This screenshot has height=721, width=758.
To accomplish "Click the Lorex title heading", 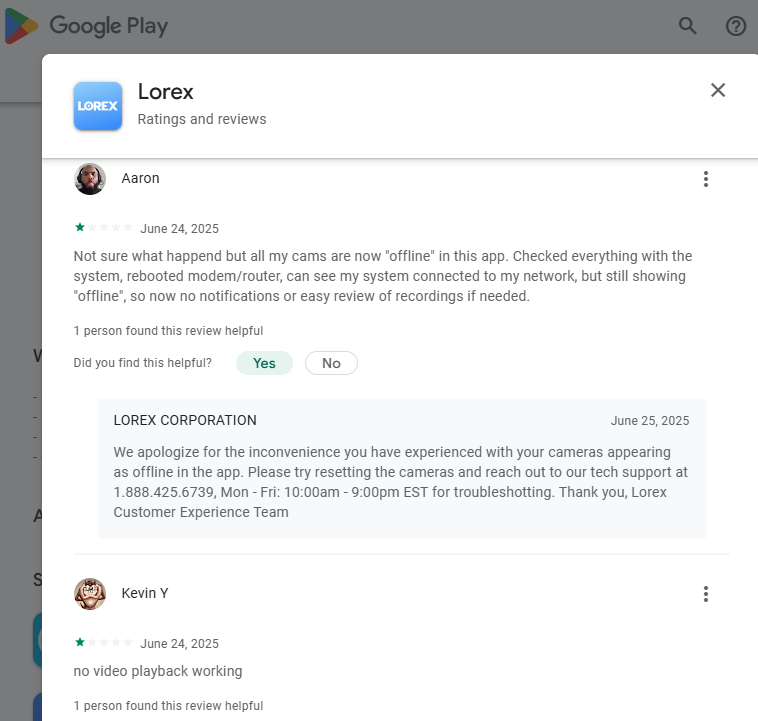I will pos(165,92).
